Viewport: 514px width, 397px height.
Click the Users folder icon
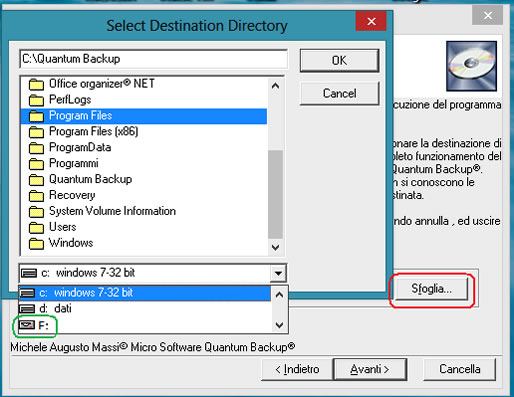pos(36,228)
